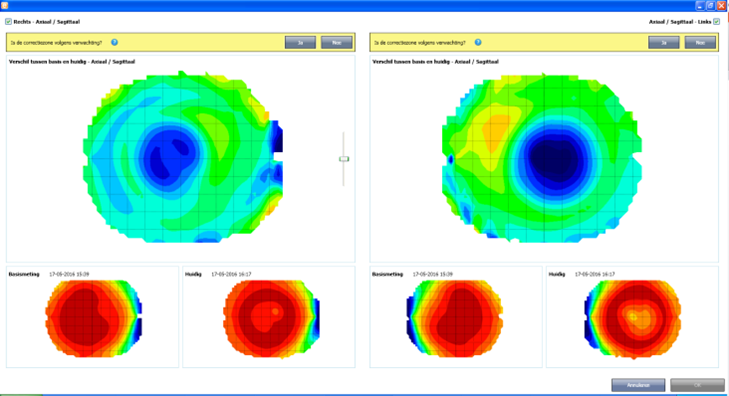
Task: Toggle the Links Axiaal / Sagittaal checkbox
Action: tap(716, 22)
